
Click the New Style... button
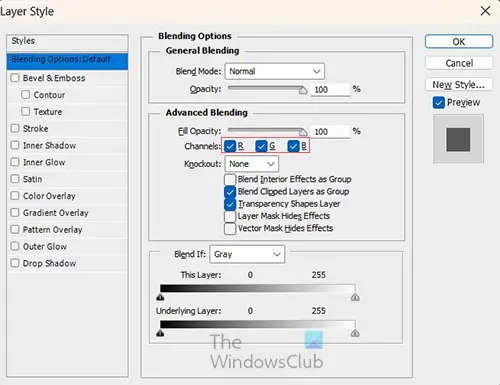(459, 85)
